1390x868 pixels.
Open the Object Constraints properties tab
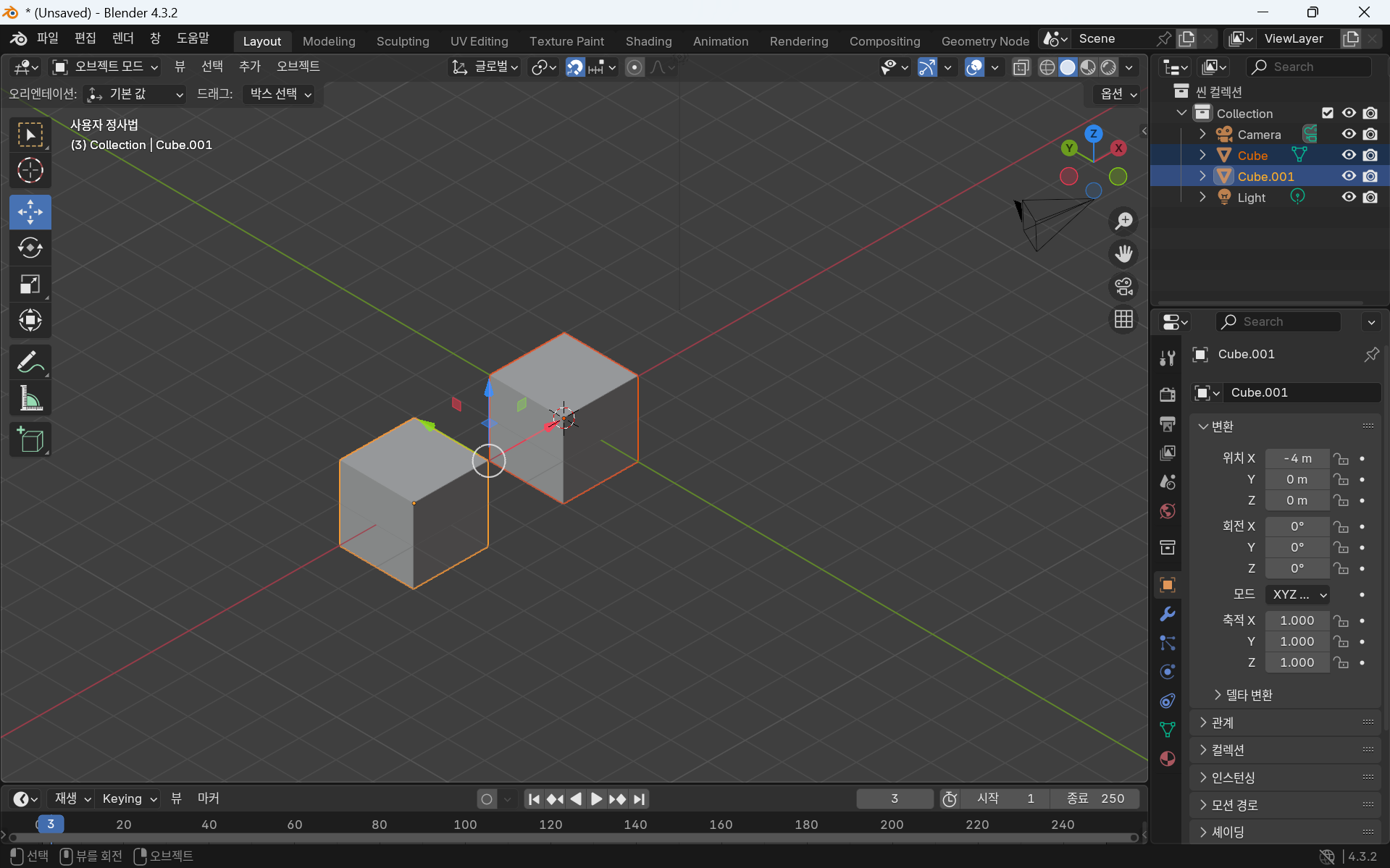coord(1167,701)
